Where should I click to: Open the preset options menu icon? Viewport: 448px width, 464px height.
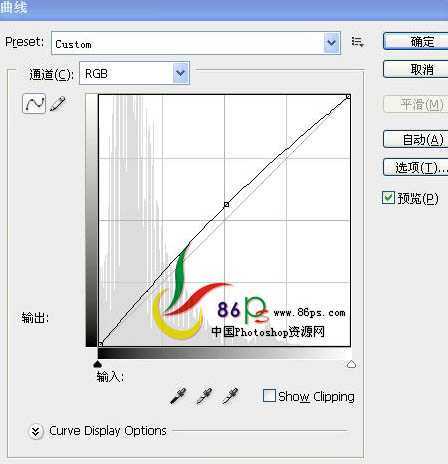pyautogui.click(x=358, y=42)
